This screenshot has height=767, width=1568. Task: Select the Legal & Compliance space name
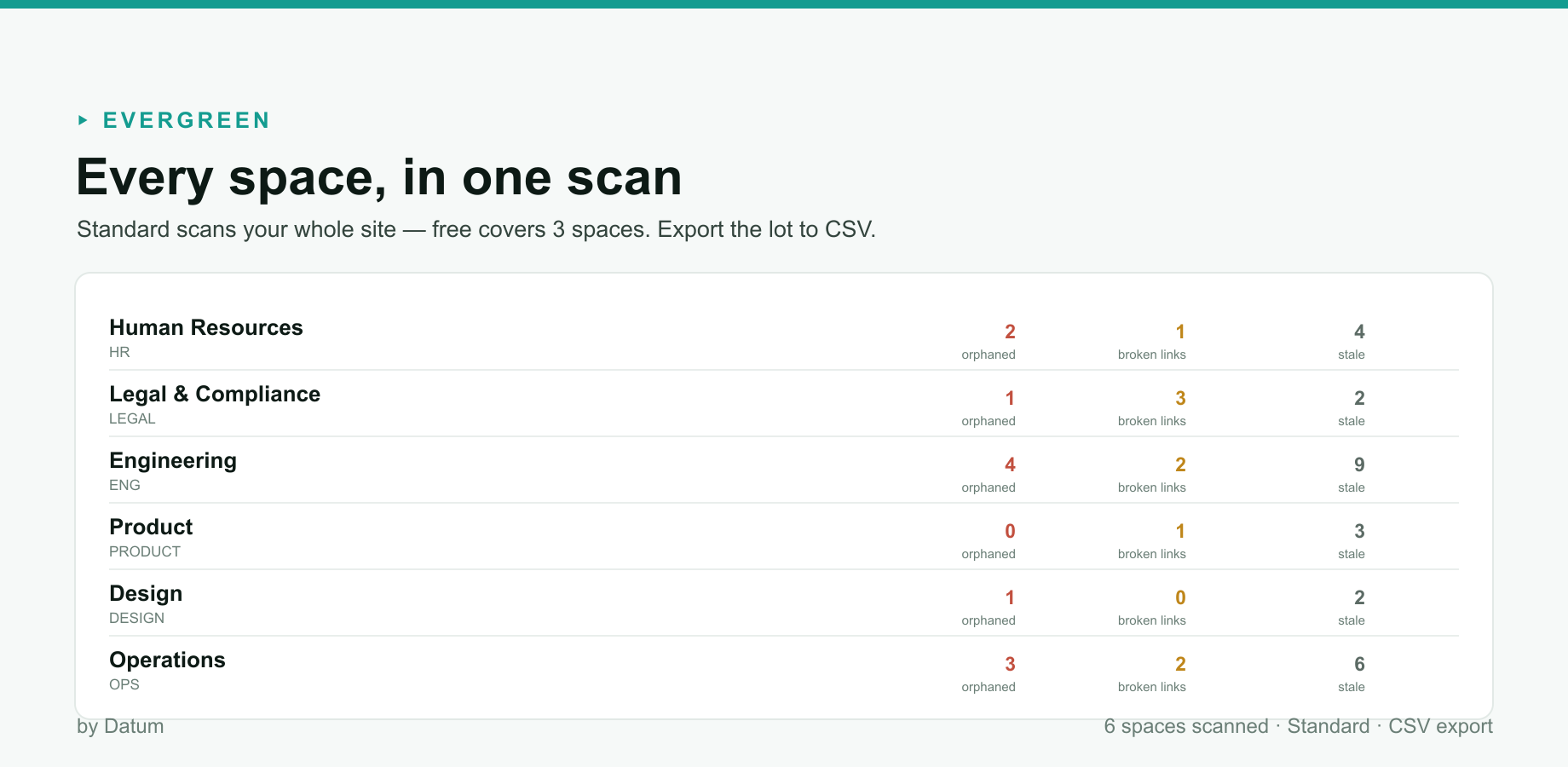(215, 394)
